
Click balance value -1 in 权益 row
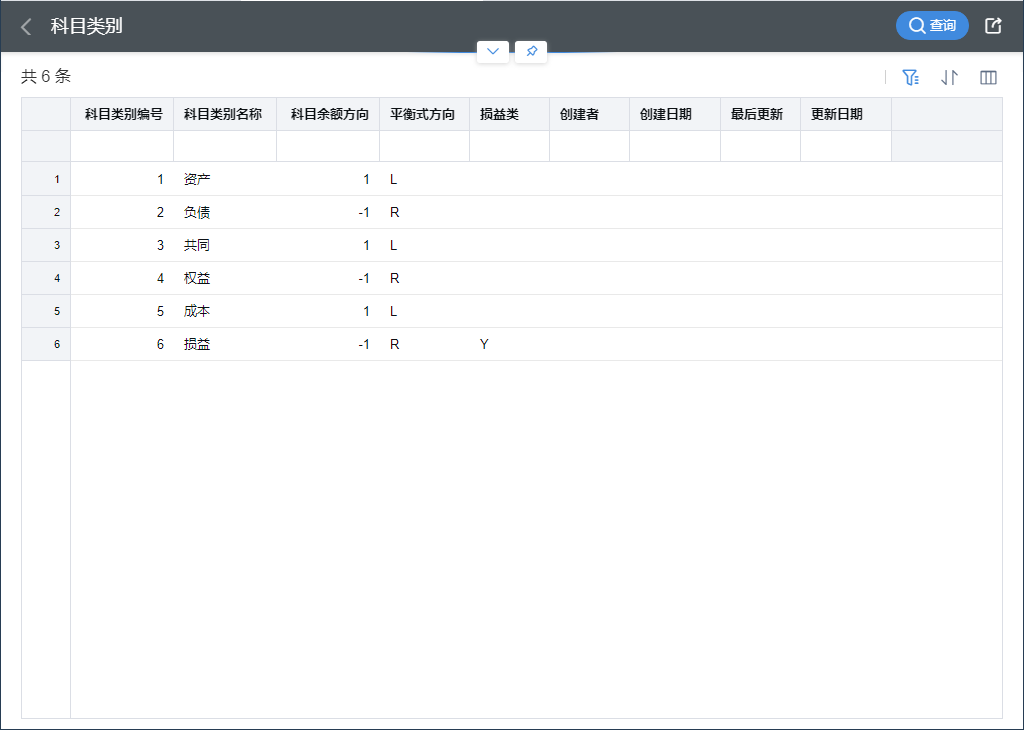[364, 278]
